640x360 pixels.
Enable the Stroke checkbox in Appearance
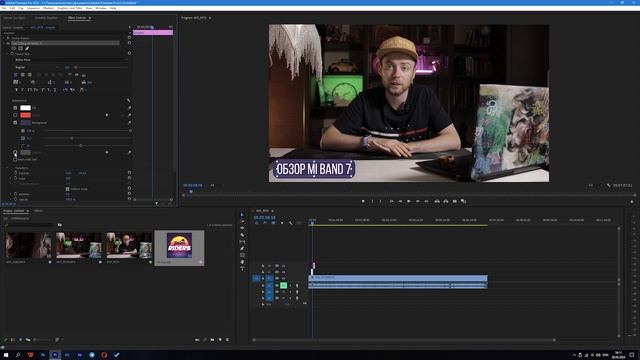click(x=15, y=115)
